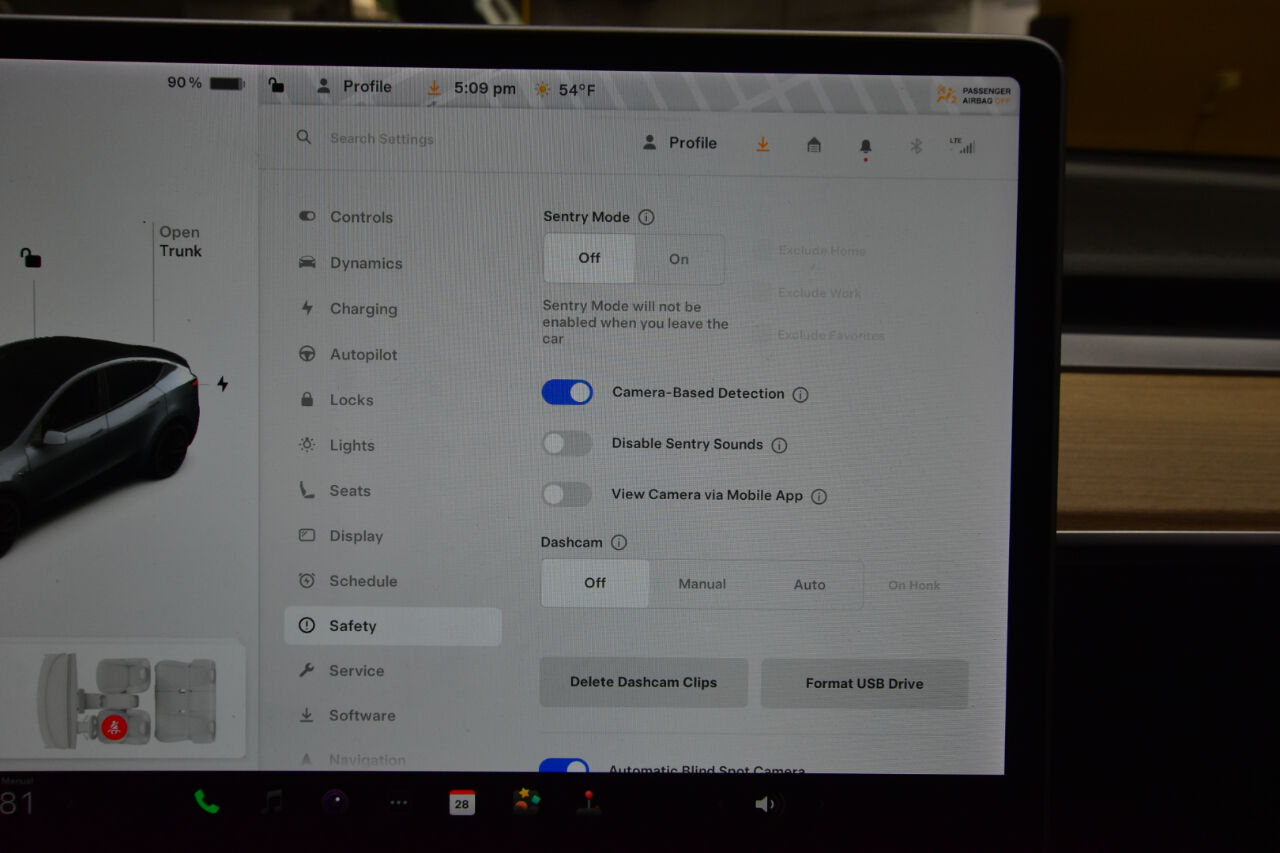Click the magnifier search icon
Viewport: 1280px width, 853px height.
[x=304, y=138]
